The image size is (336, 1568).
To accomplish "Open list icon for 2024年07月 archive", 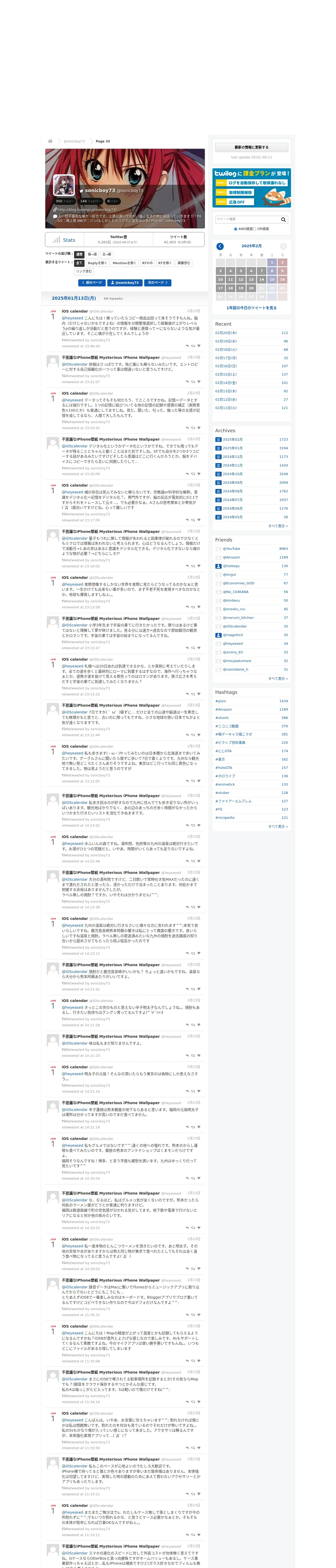I will coord(218,500).
